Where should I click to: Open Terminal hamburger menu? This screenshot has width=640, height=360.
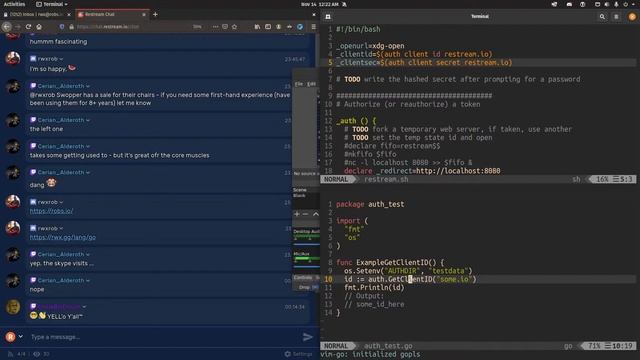click(x=616, y=17)
